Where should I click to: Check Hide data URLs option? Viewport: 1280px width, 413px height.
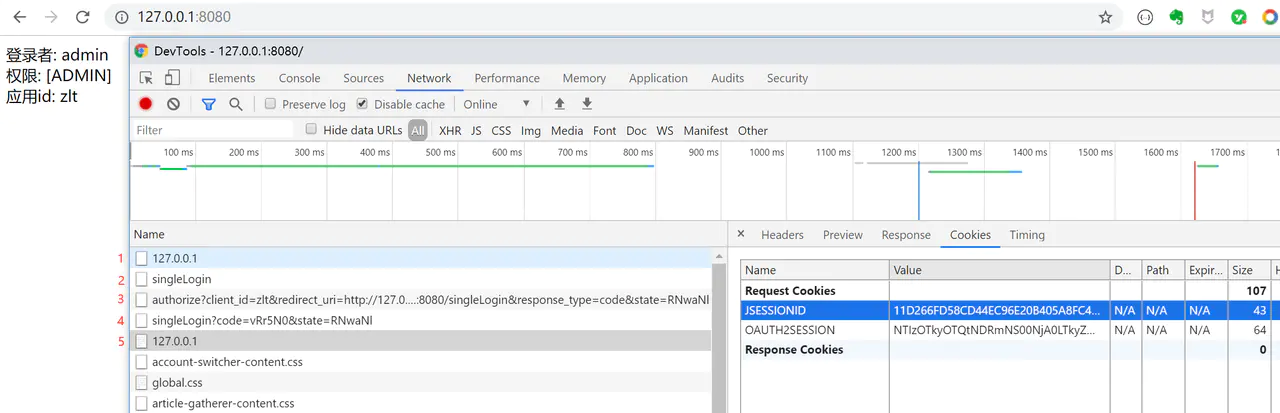311,129
